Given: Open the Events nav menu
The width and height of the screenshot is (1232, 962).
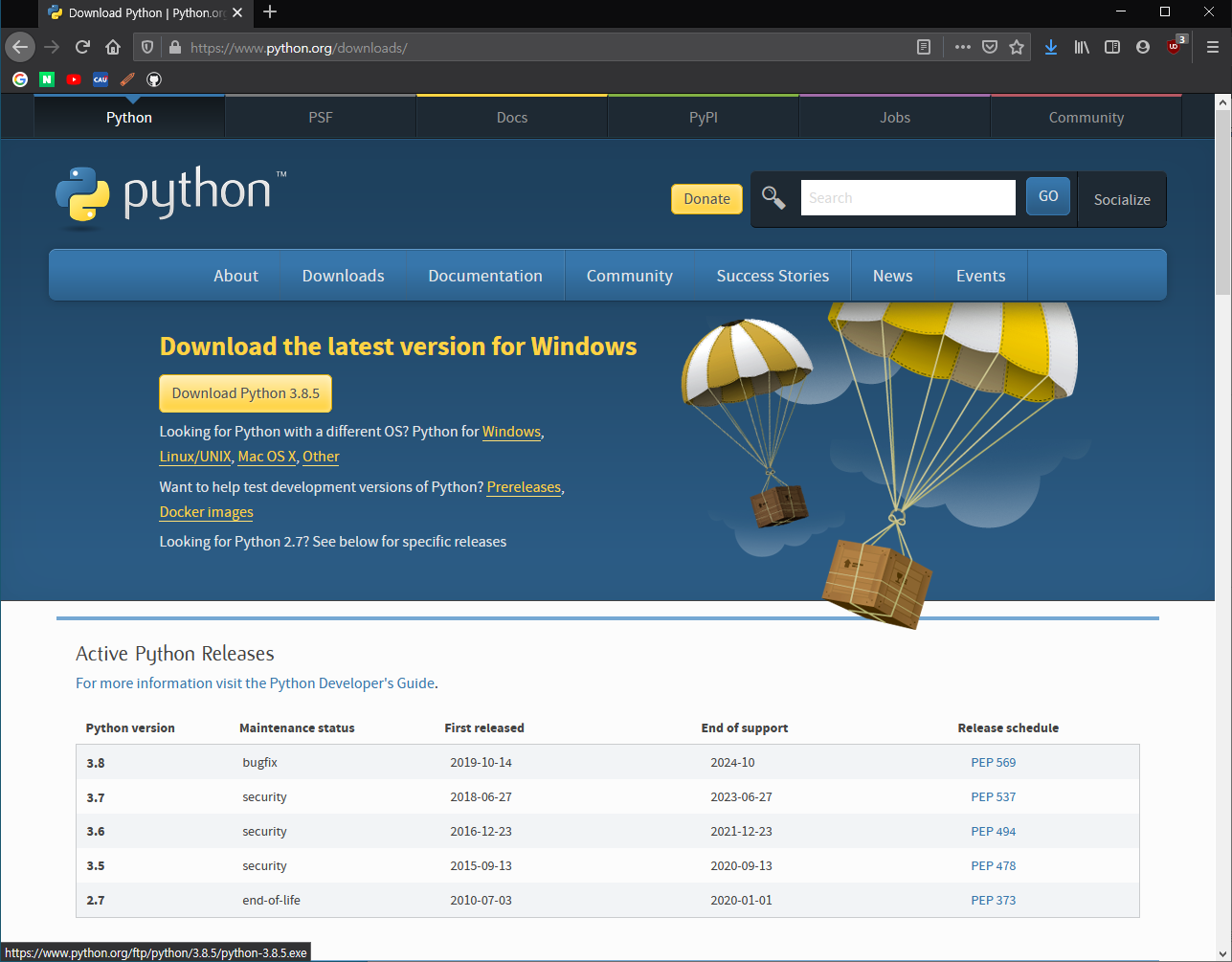Looking at the screenshot, I should [x=981, y=276].
